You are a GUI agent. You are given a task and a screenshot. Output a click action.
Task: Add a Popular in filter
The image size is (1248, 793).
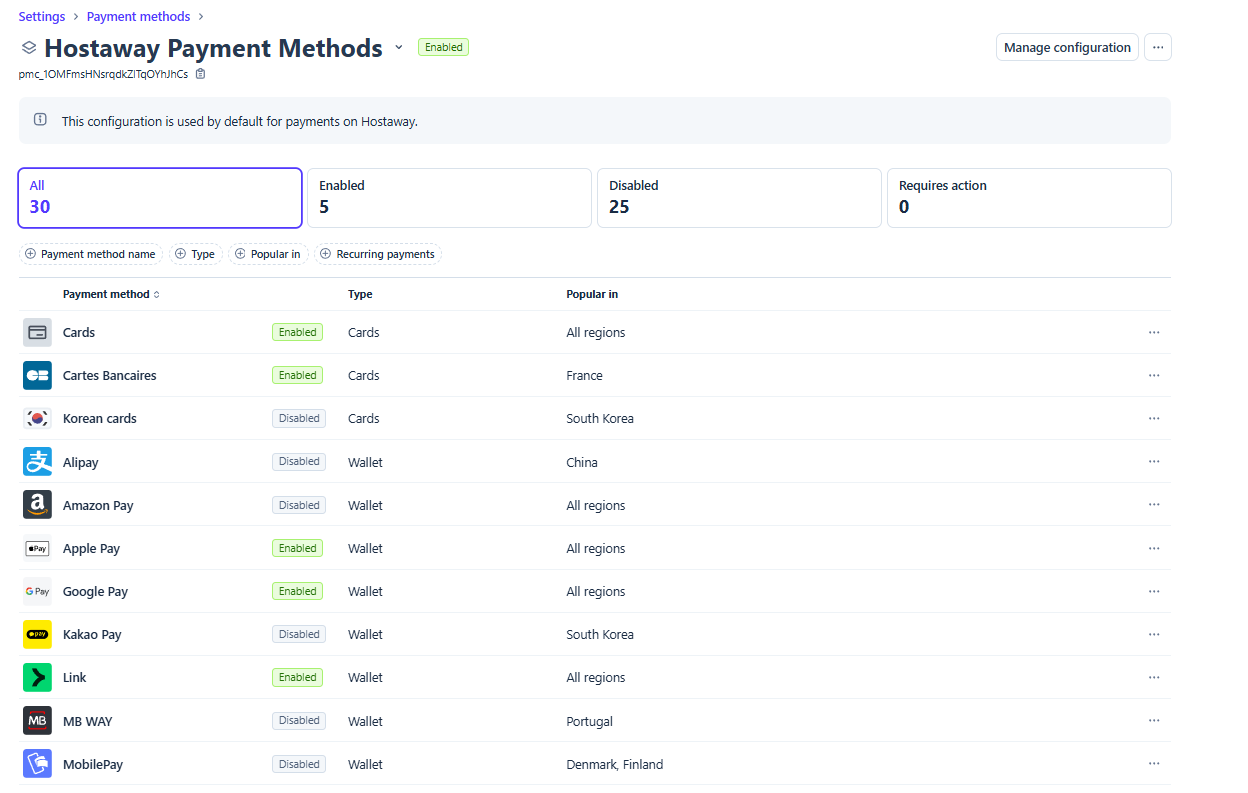(268, 254)
